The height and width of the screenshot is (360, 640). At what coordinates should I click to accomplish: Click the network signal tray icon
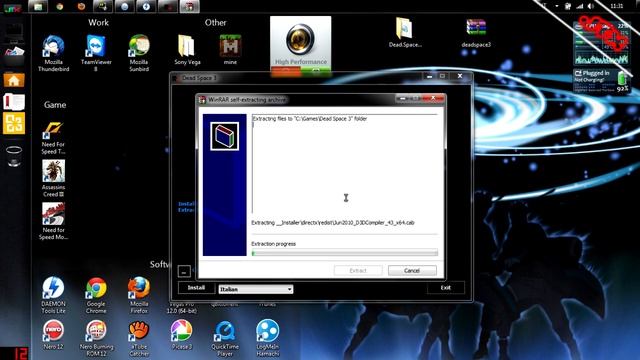tap(579, 6)
